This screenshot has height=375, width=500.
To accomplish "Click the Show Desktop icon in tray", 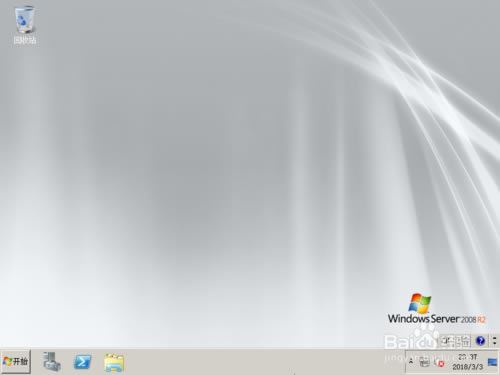I will 492,362.
